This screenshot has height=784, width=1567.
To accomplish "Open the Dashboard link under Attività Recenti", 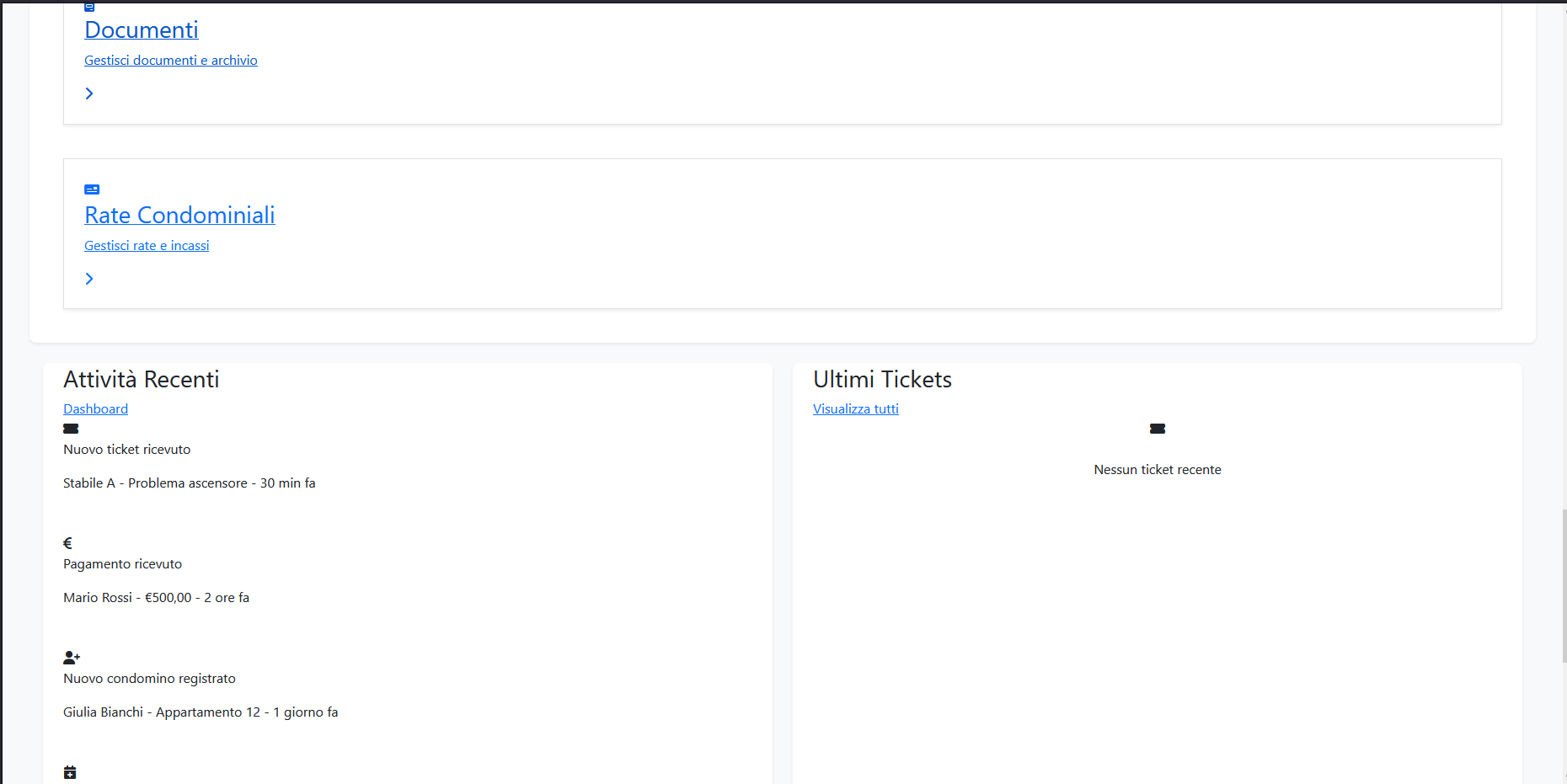I will (96, 409).
